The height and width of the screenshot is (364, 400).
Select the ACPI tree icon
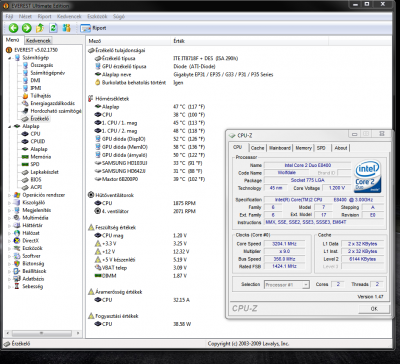(x=25, y=187)
